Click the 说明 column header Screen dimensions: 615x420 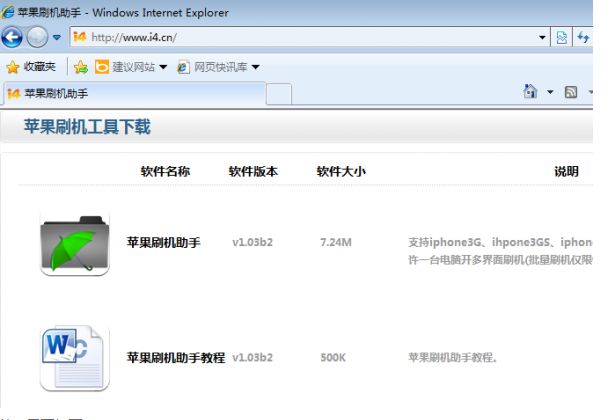pyautogui.click(x=566, y=171)
